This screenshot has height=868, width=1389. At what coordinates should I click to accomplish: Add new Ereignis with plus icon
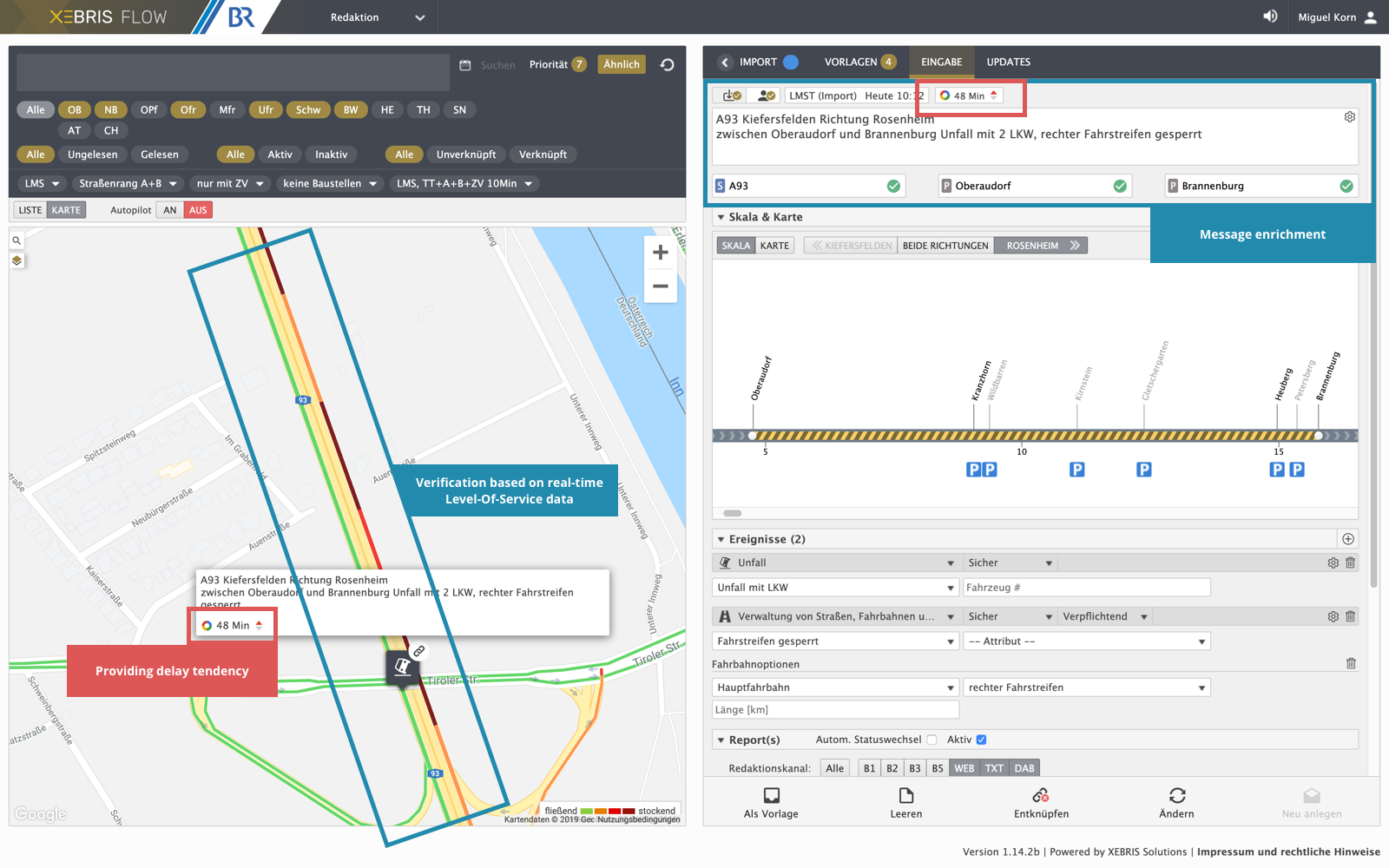[x=1348, y=539]
